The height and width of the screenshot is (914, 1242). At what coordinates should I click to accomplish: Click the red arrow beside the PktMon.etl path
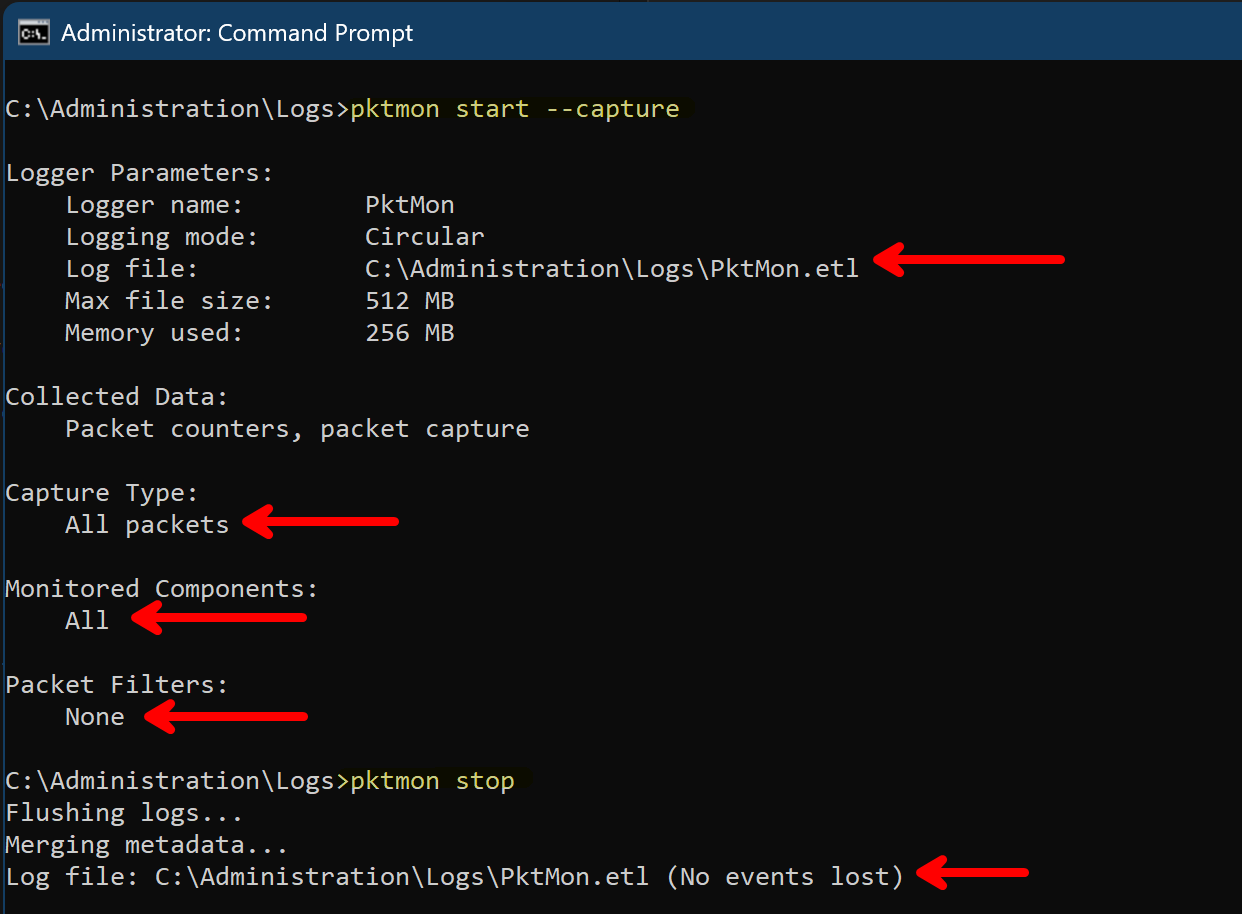coord(968,260)
